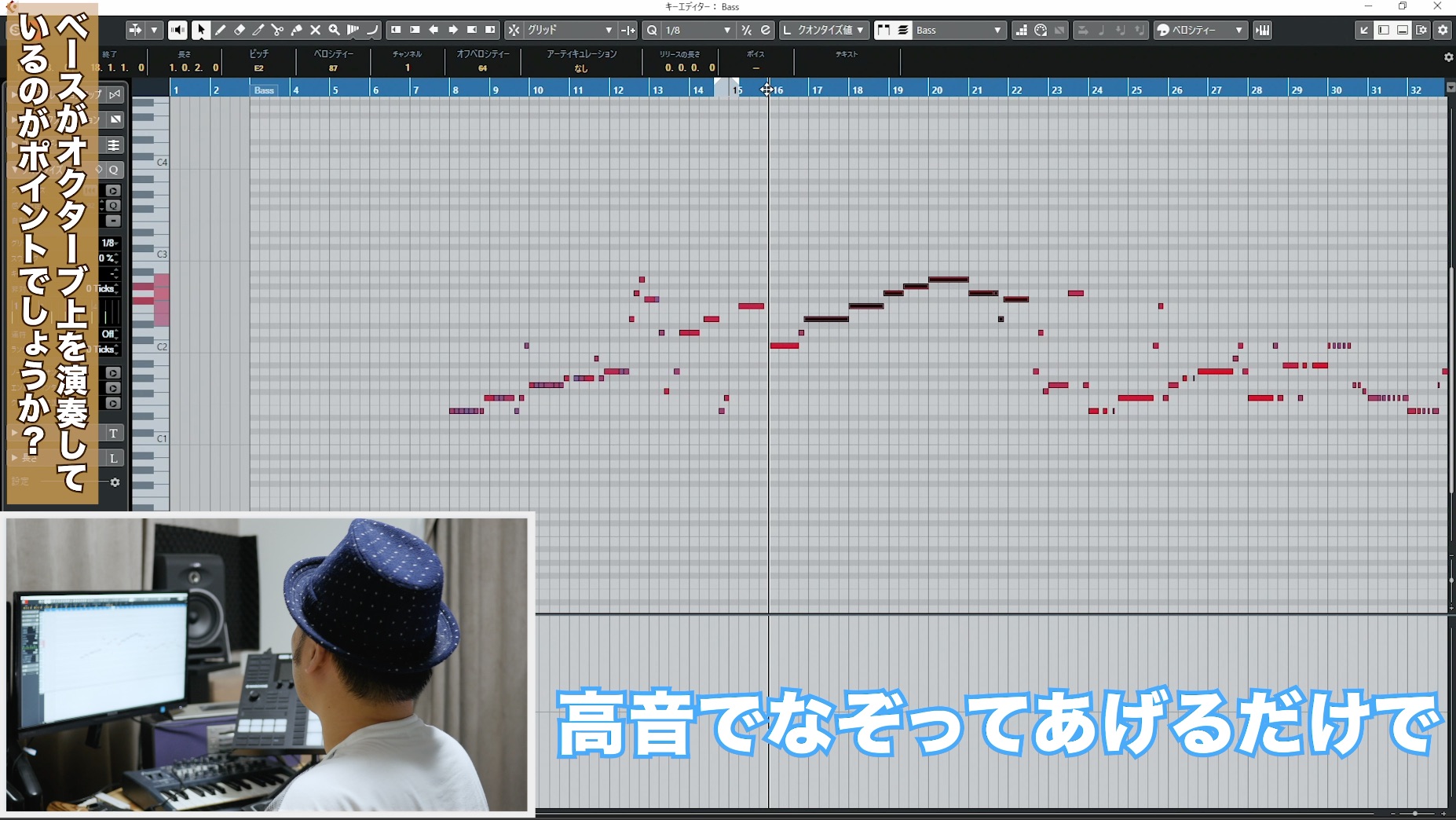
Task: Select the Trim tool
Action: point(258,30)
